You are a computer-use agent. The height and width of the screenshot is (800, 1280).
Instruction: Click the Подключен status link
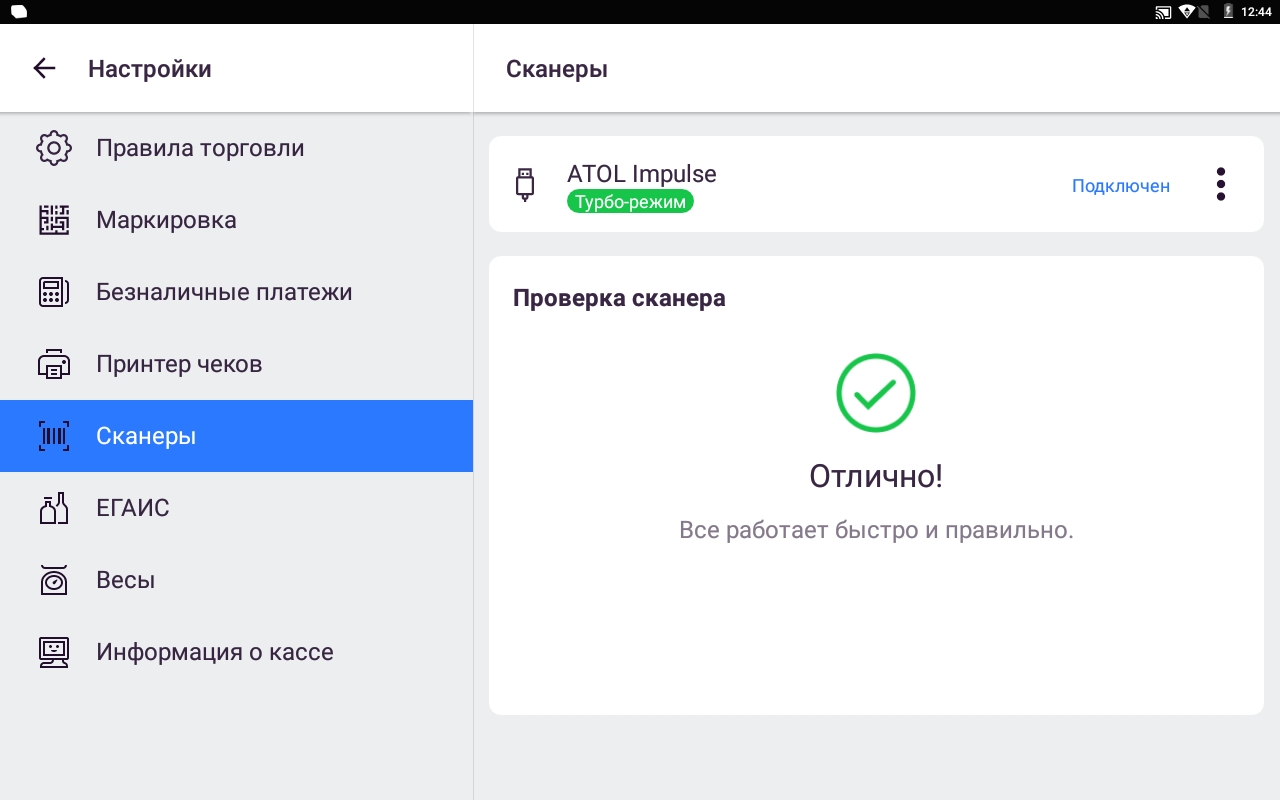1120,186
